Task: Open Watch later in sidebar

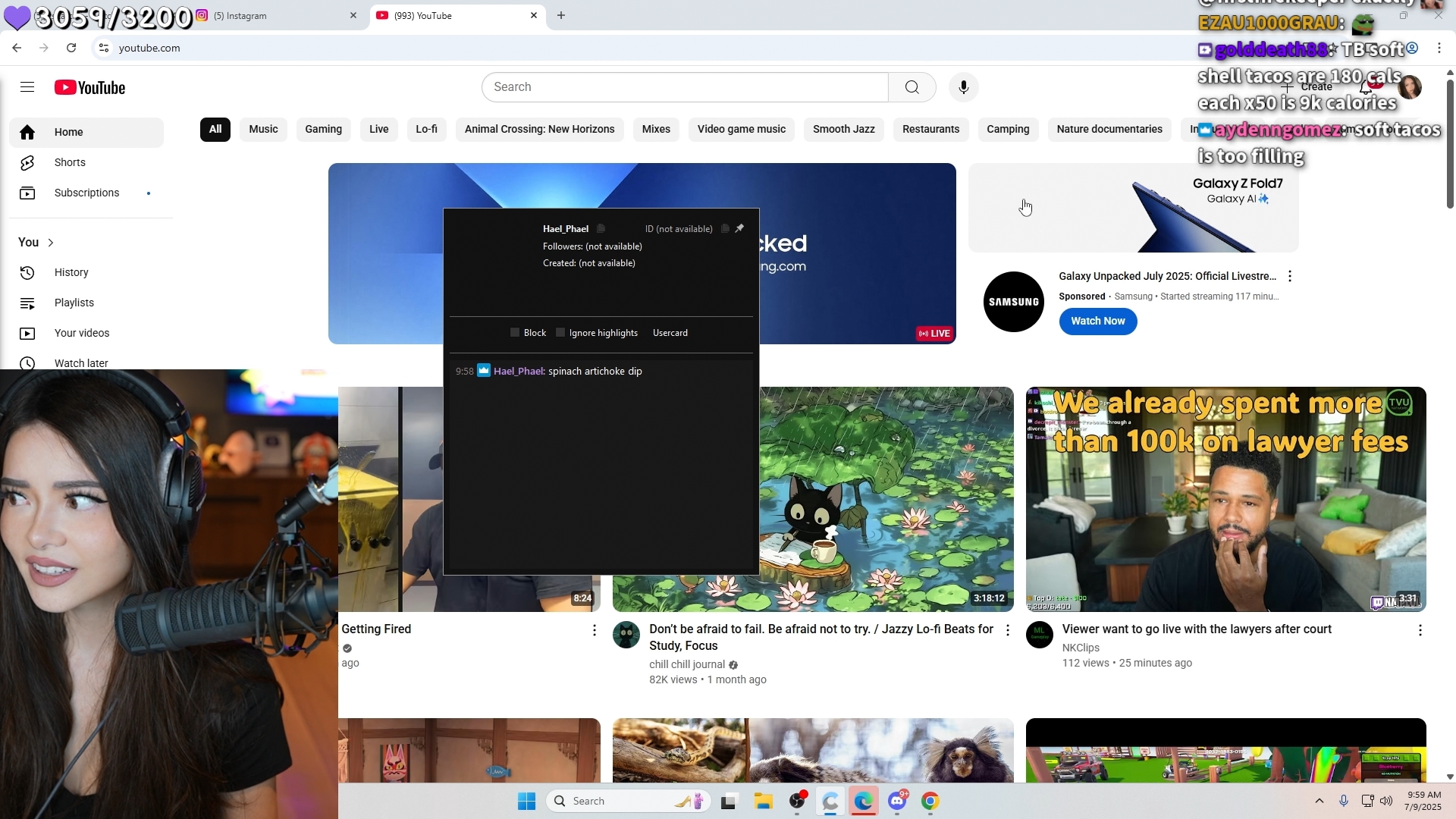Action: (86, 362)
